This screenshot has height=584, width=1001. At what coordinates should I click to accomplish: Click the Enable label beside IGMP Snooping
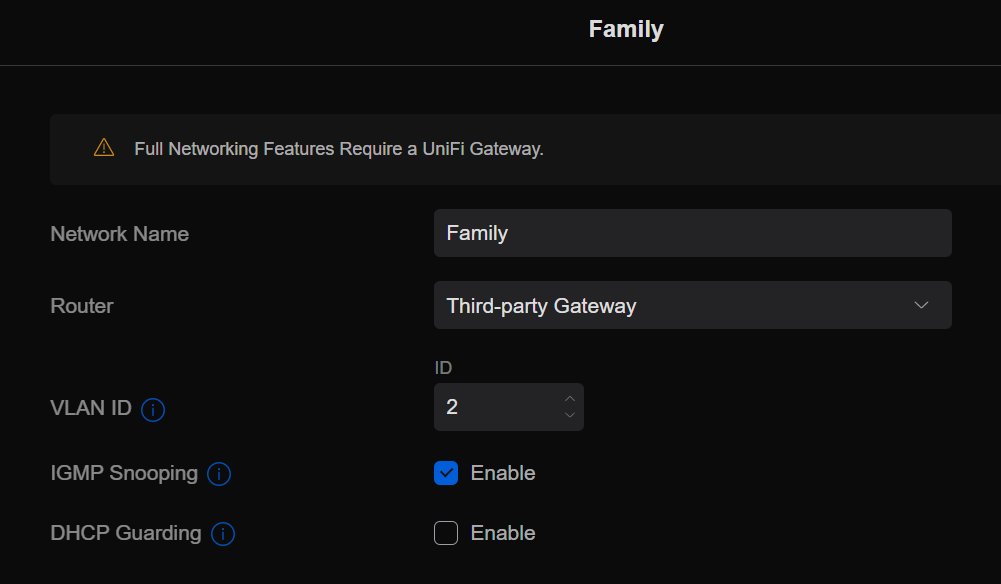[503, 473]
